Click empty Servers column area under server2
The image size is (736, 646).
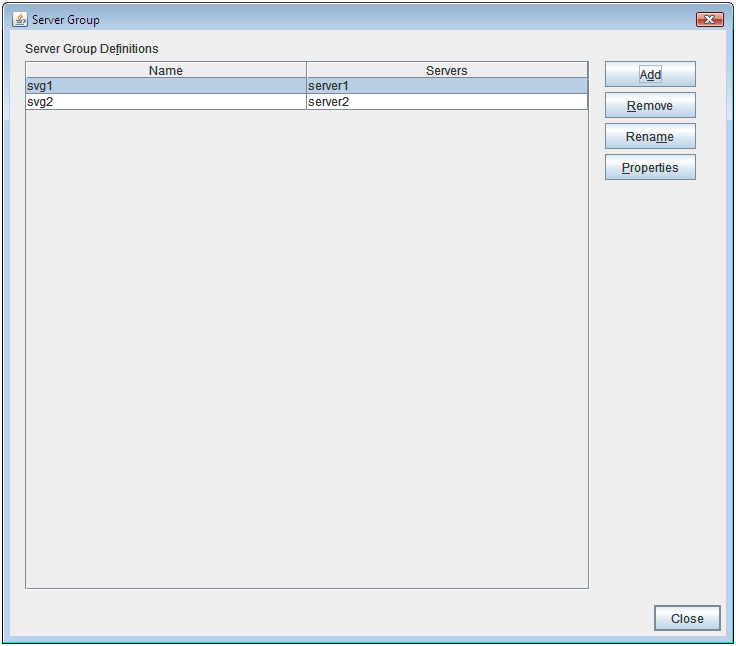pyautogui.click(x=447, y=300)
